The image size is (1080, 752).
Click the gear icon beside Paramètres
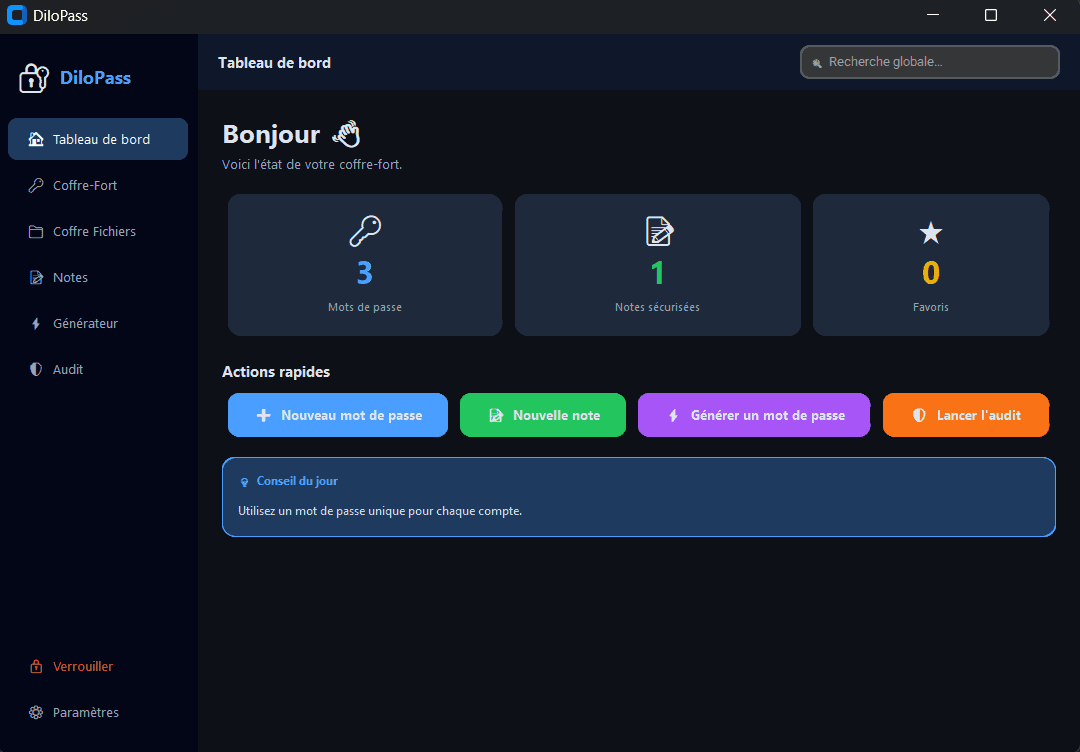click(36, 713)
